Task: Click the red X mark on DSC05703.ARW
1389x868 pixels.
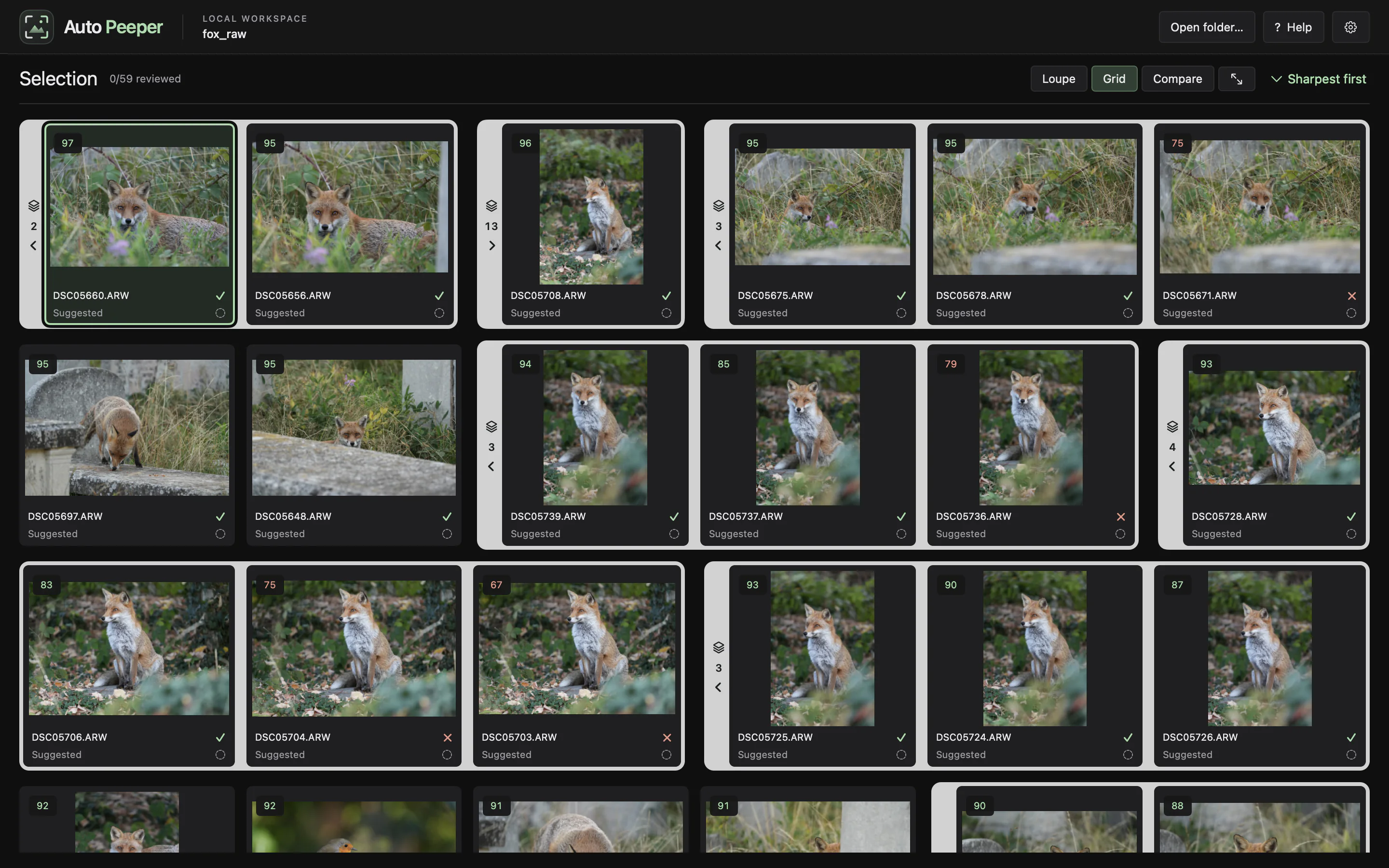Action: (x=667, y=738)
